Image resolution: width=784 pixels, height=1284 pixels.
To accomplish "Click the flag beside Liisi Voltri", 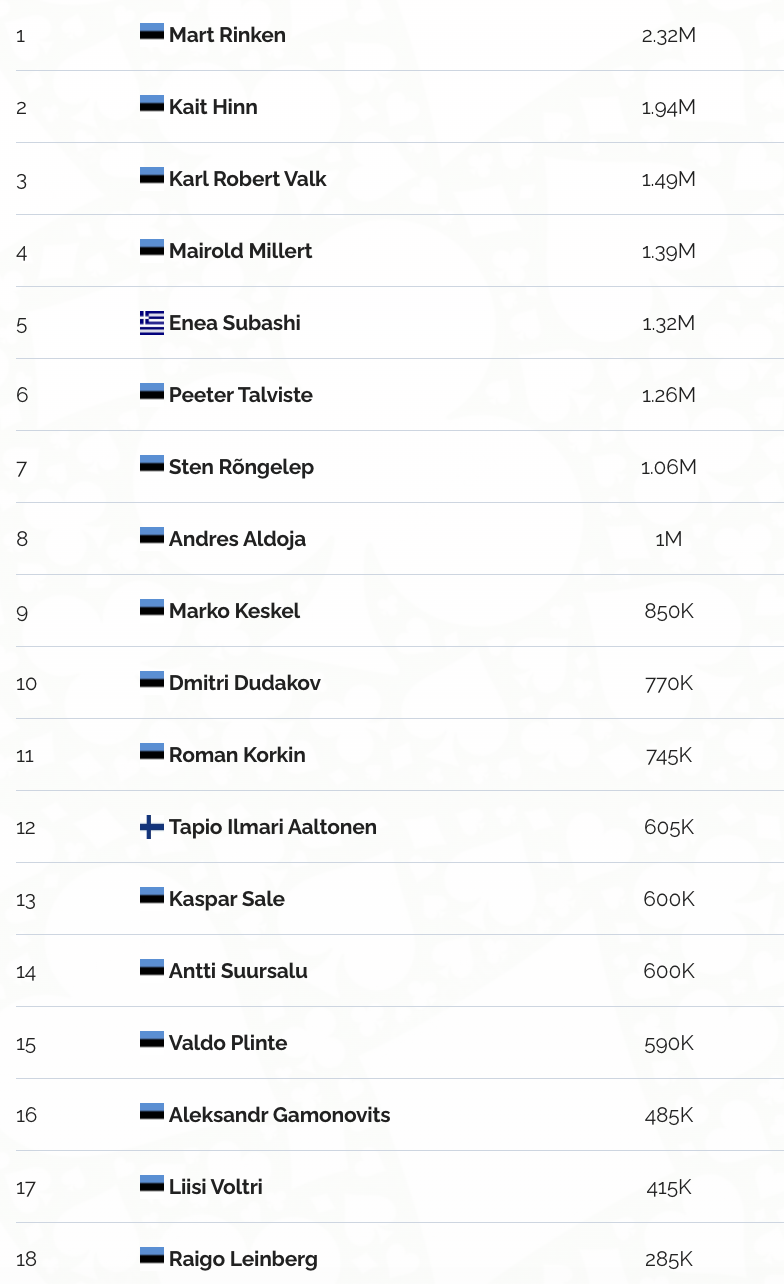I will 152,1184.
